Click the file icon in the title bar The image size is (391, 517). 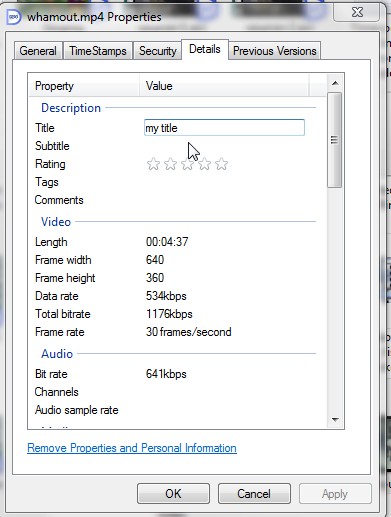[x=14, y=17]
